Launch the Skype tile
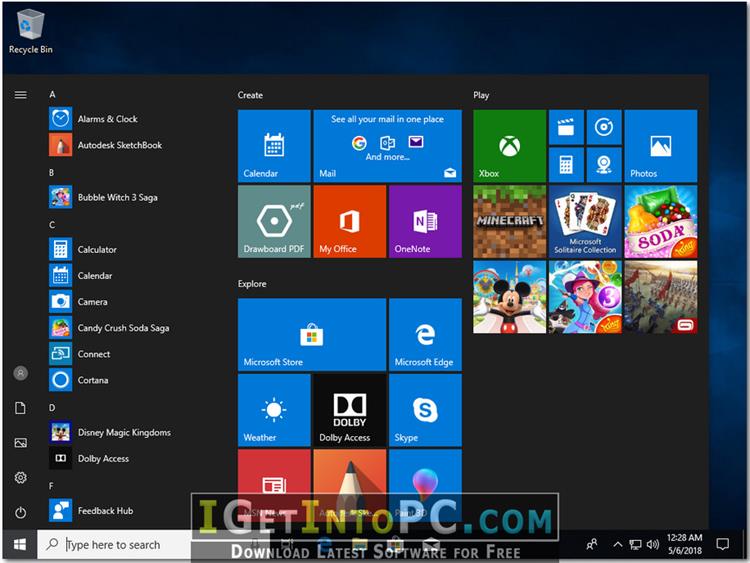 pyautogui.click(x=425, y=410)
